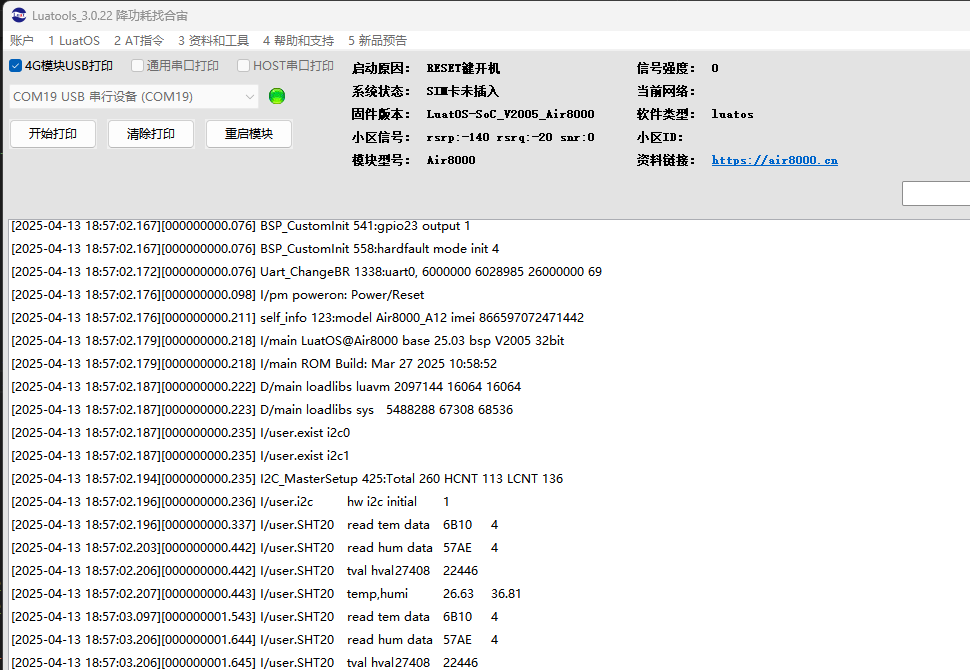Click the signal strength value 0
The image size is (970, 670).
715,69
